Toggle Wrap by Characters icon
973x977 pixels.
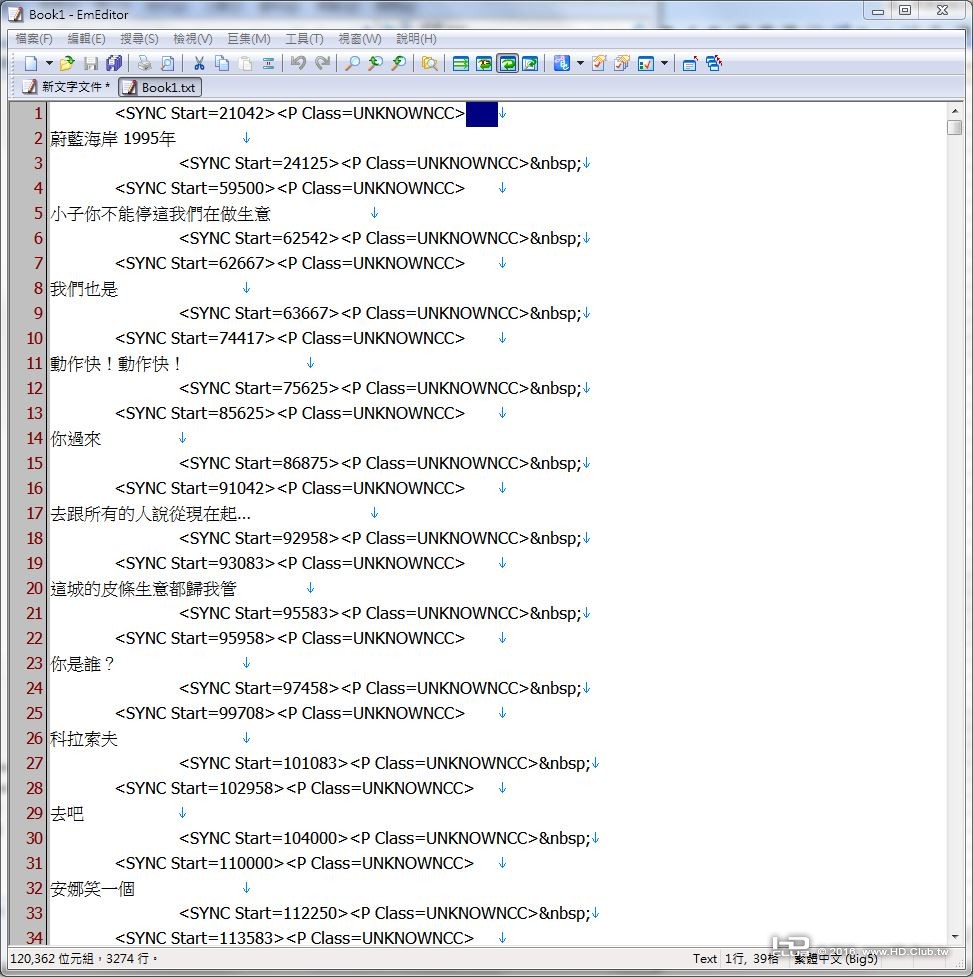coord(484,63)
